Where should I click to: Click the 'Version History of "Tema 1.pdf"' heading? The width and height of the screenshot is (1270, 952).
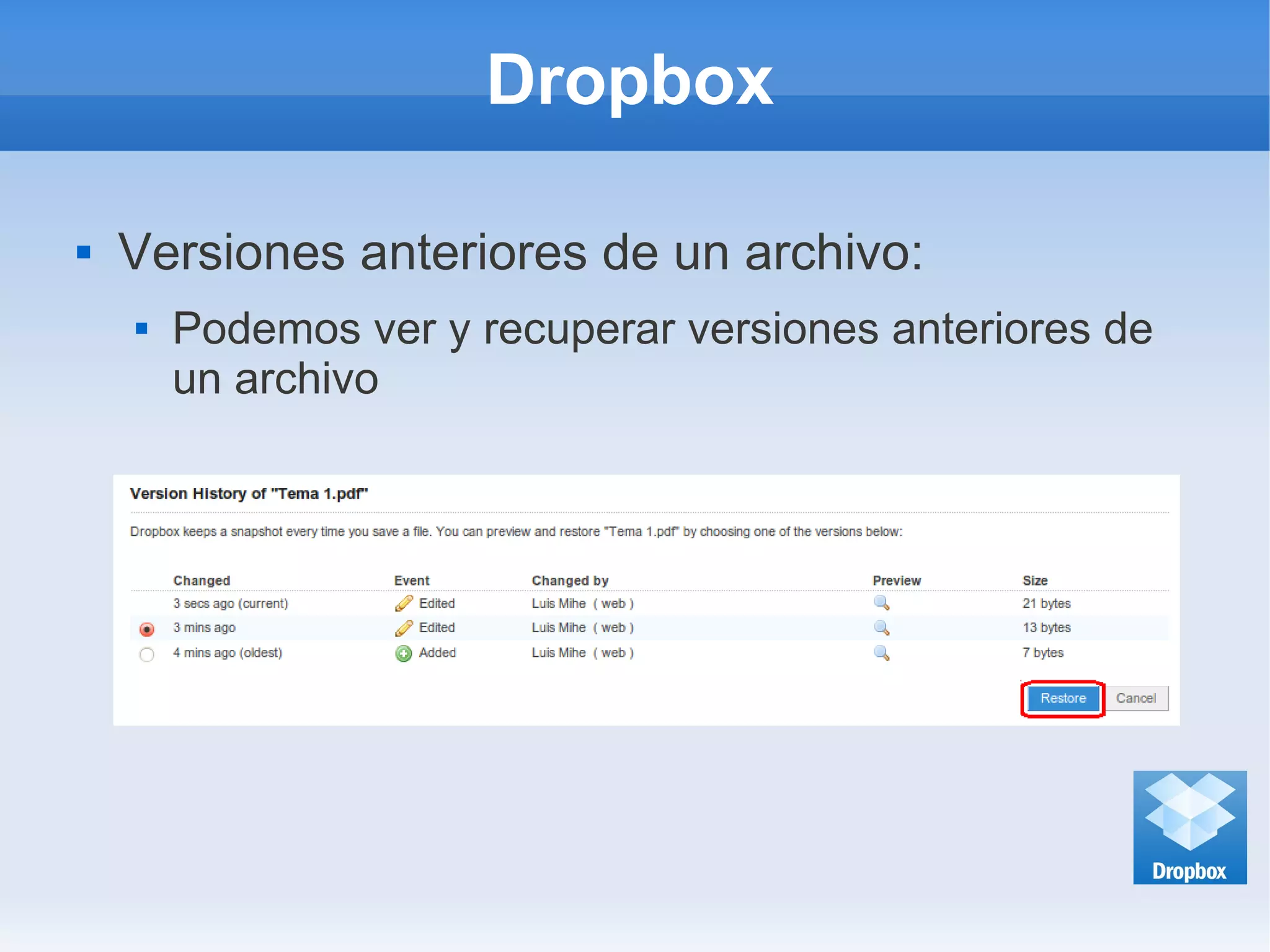(249, 494)
